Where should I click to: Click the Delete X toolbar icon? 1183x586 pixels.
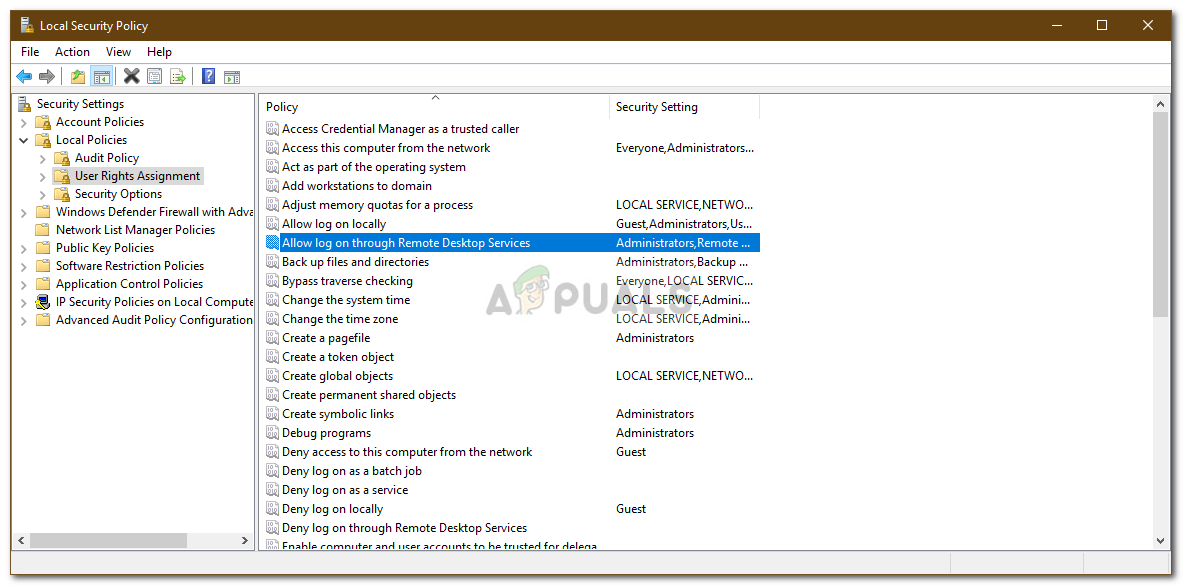click(132, 76)
